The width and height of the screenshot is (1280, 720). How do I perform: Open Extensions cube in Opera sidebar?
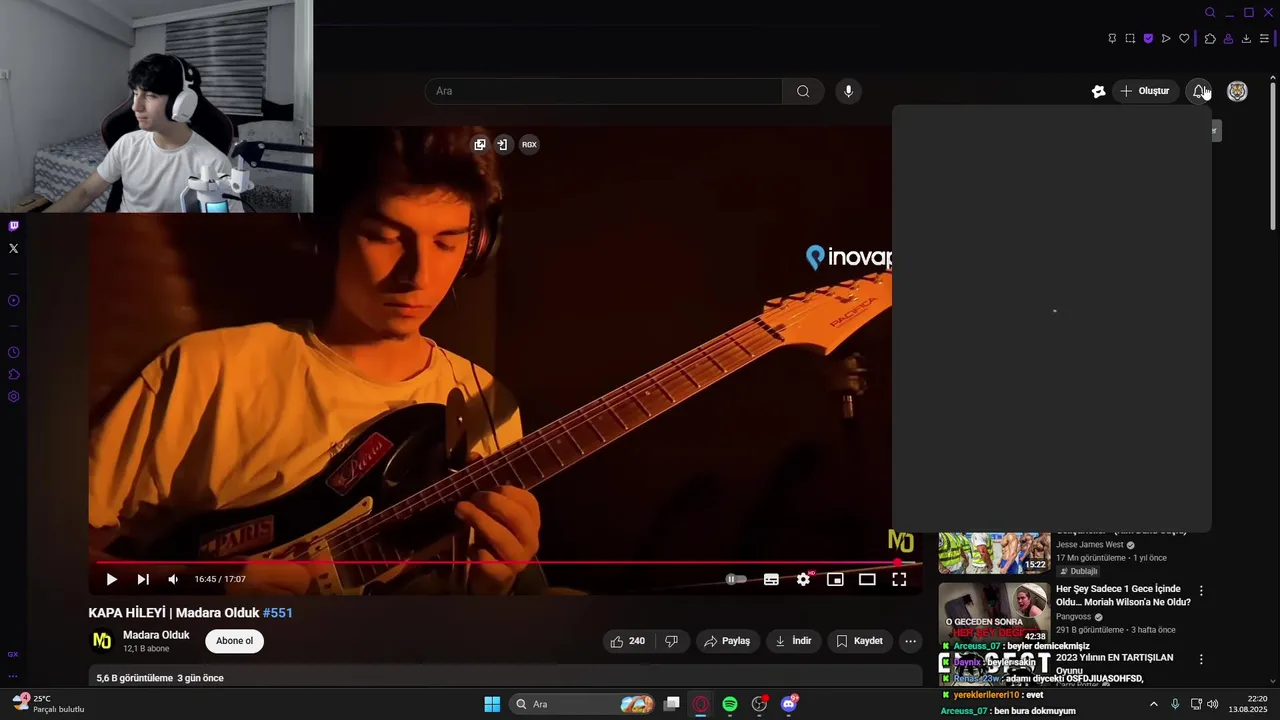click(13, 374)
